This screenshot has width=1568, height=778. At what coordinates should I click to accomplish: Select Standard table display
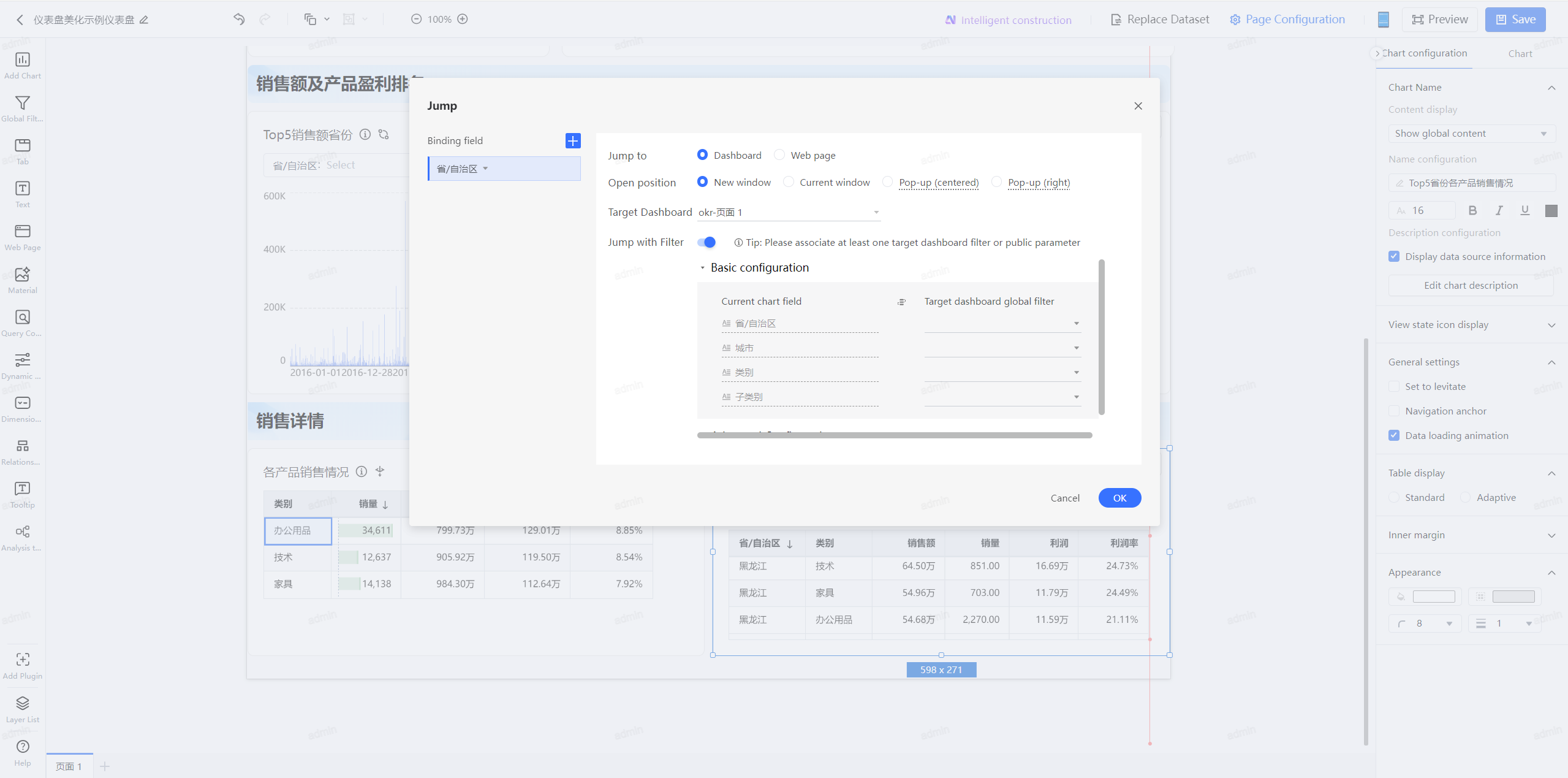[x=1394, y=497]
